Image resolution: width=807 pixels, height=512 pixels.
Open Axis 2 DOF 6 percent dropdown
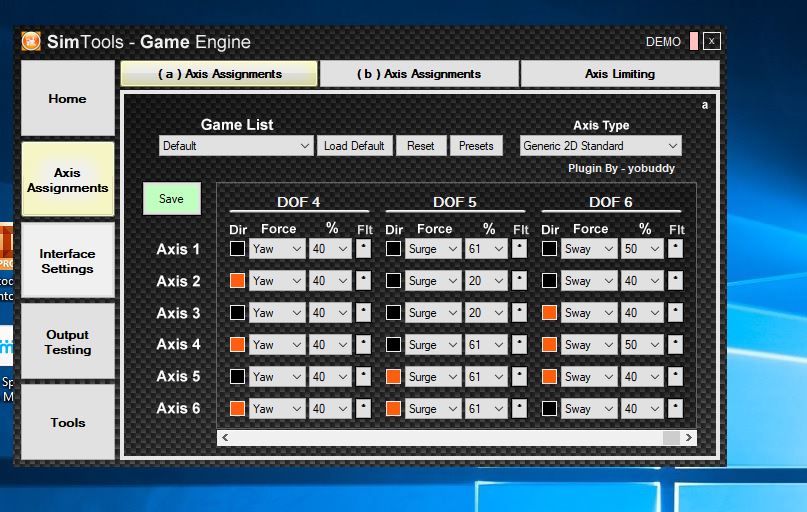point(642,280)
